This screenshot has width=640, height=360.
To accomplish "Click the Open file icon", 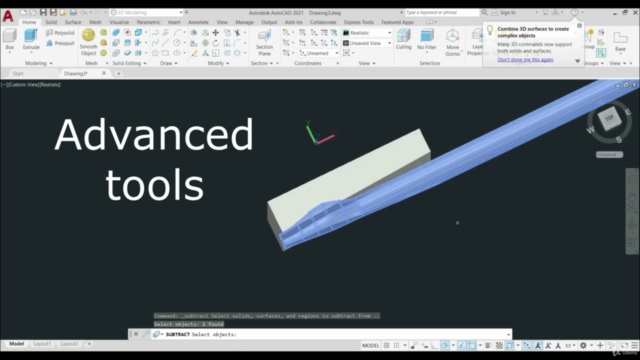I will tap(33, 13).
